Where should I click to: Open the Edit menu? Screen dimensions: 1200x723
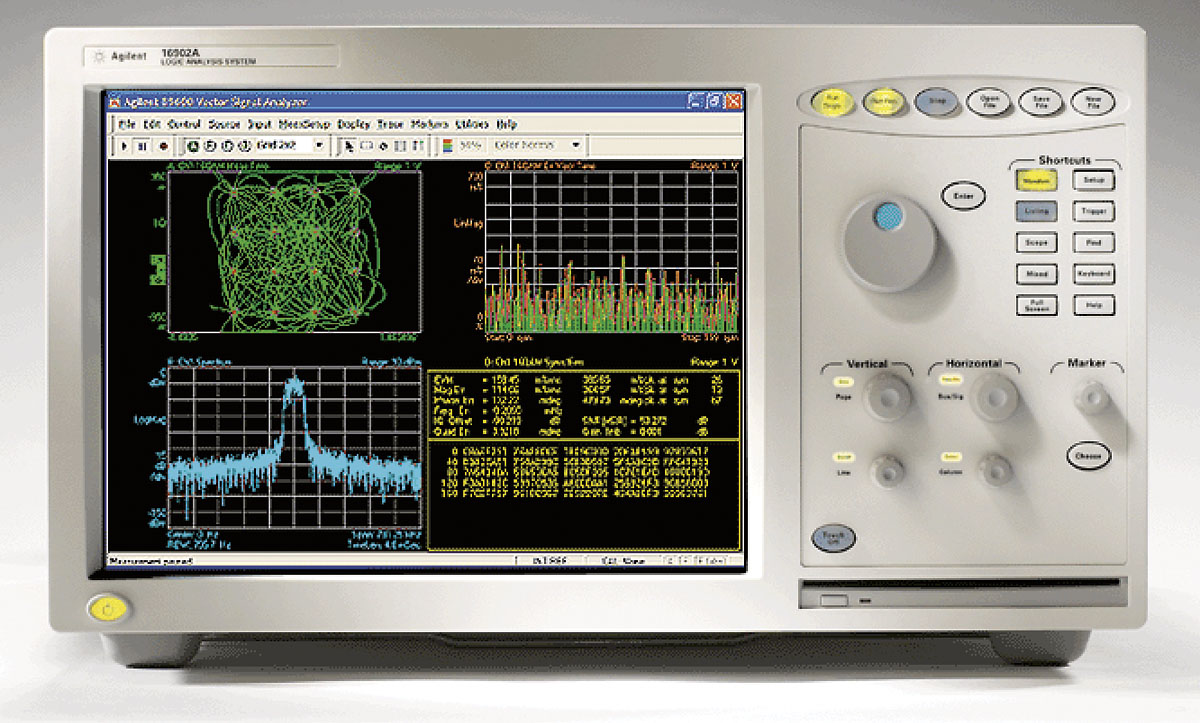point(152,124)
